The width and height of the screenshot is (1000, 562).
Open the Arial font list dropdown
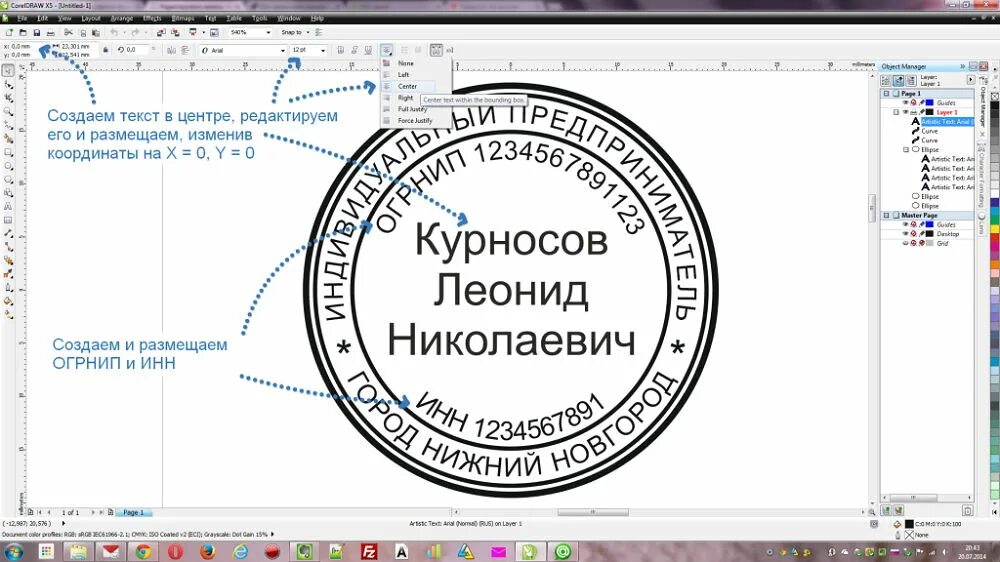(x=283, y=50)
